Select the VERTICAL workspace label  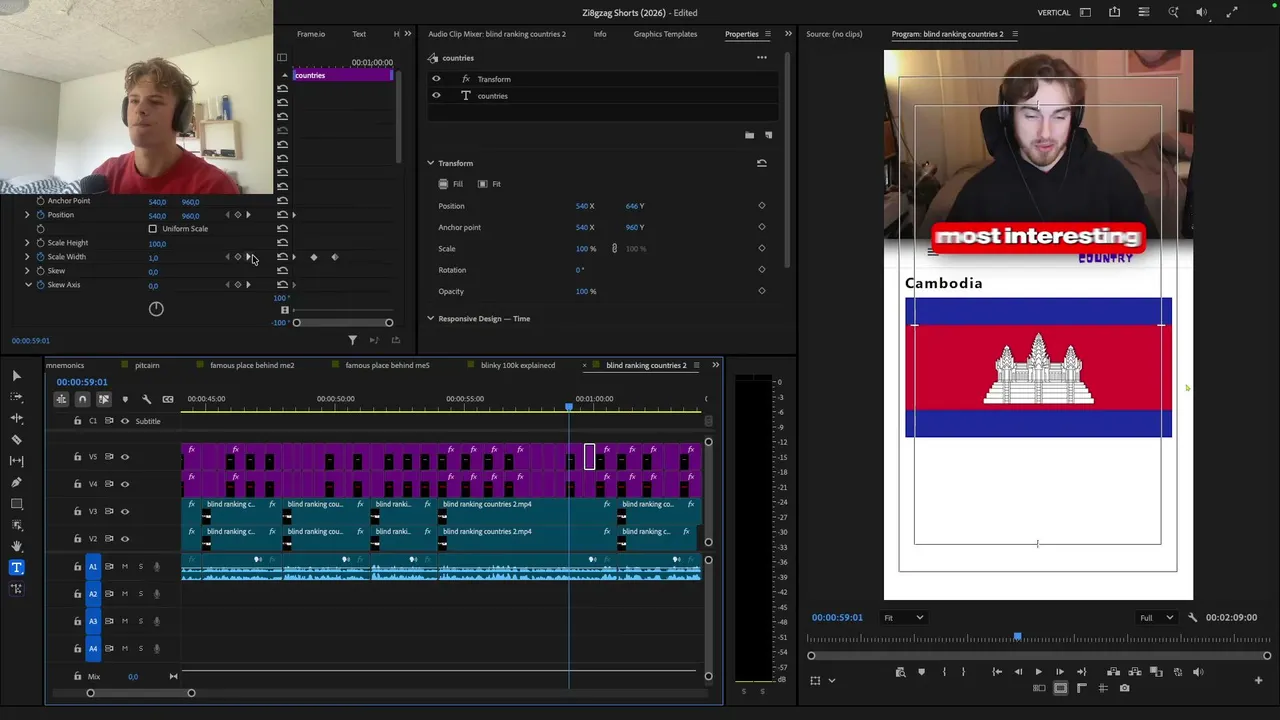click(1054, 13)
